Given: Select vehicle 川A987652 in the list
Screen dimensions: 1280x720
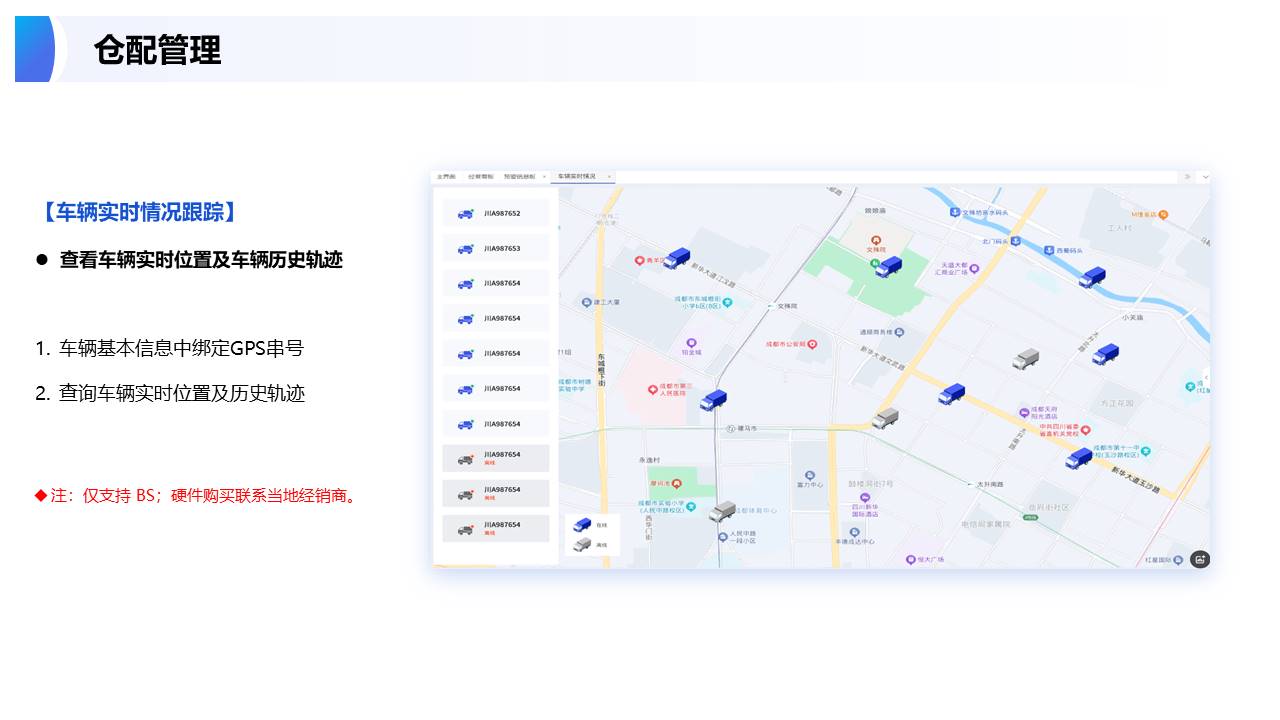Looking at the screenshot, I should tap(496, 213).
